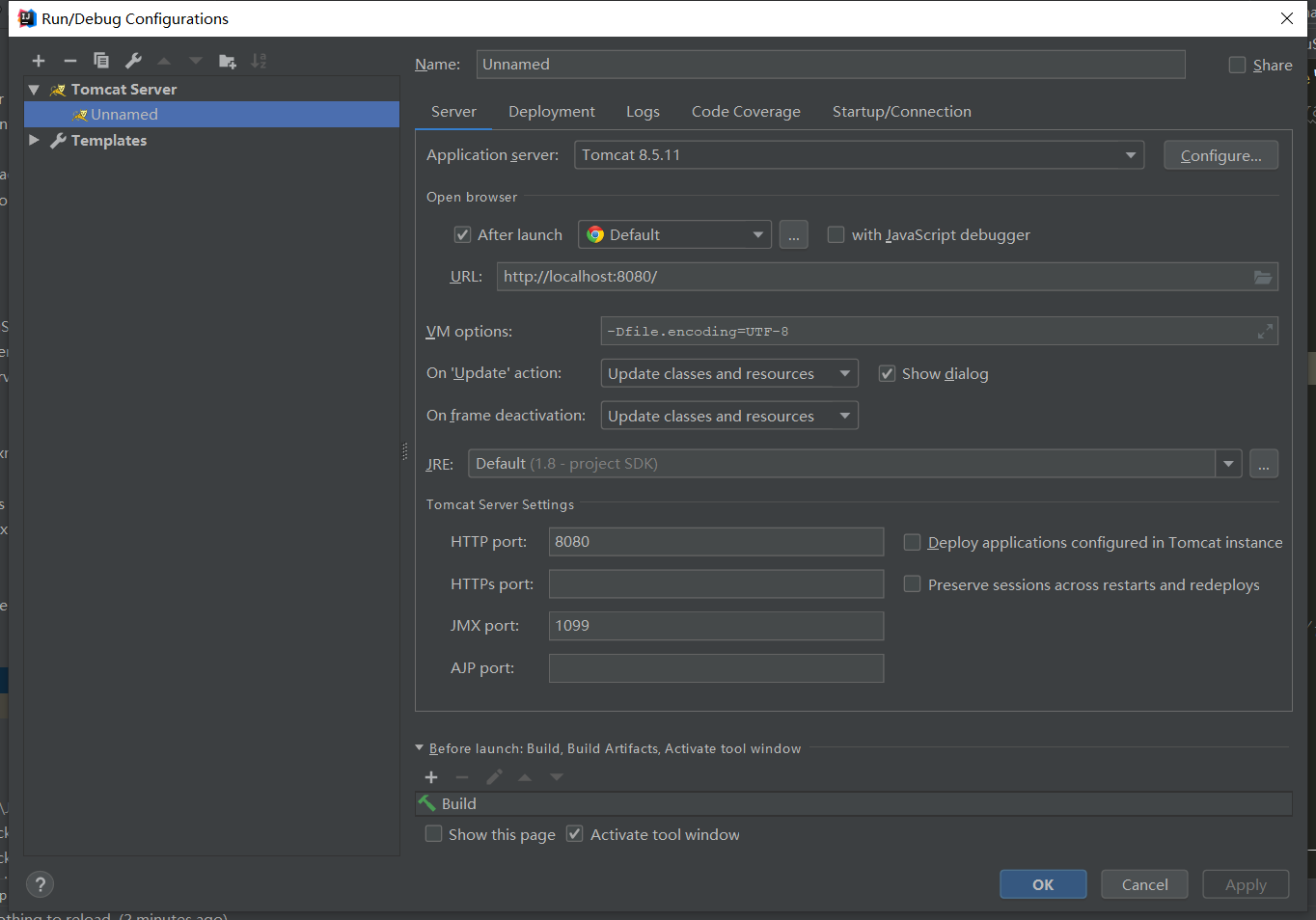The image size is (1316, 920).
Task: Expand Templates tree node
Action: (x=34, y=140)
